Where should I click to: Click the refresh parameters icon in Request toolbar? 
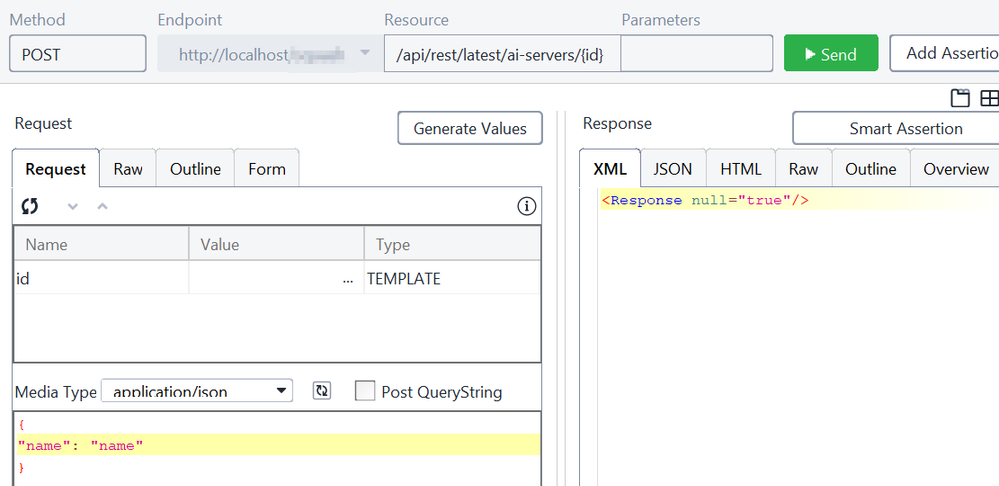pyautogui.click(x=30, y=206)
